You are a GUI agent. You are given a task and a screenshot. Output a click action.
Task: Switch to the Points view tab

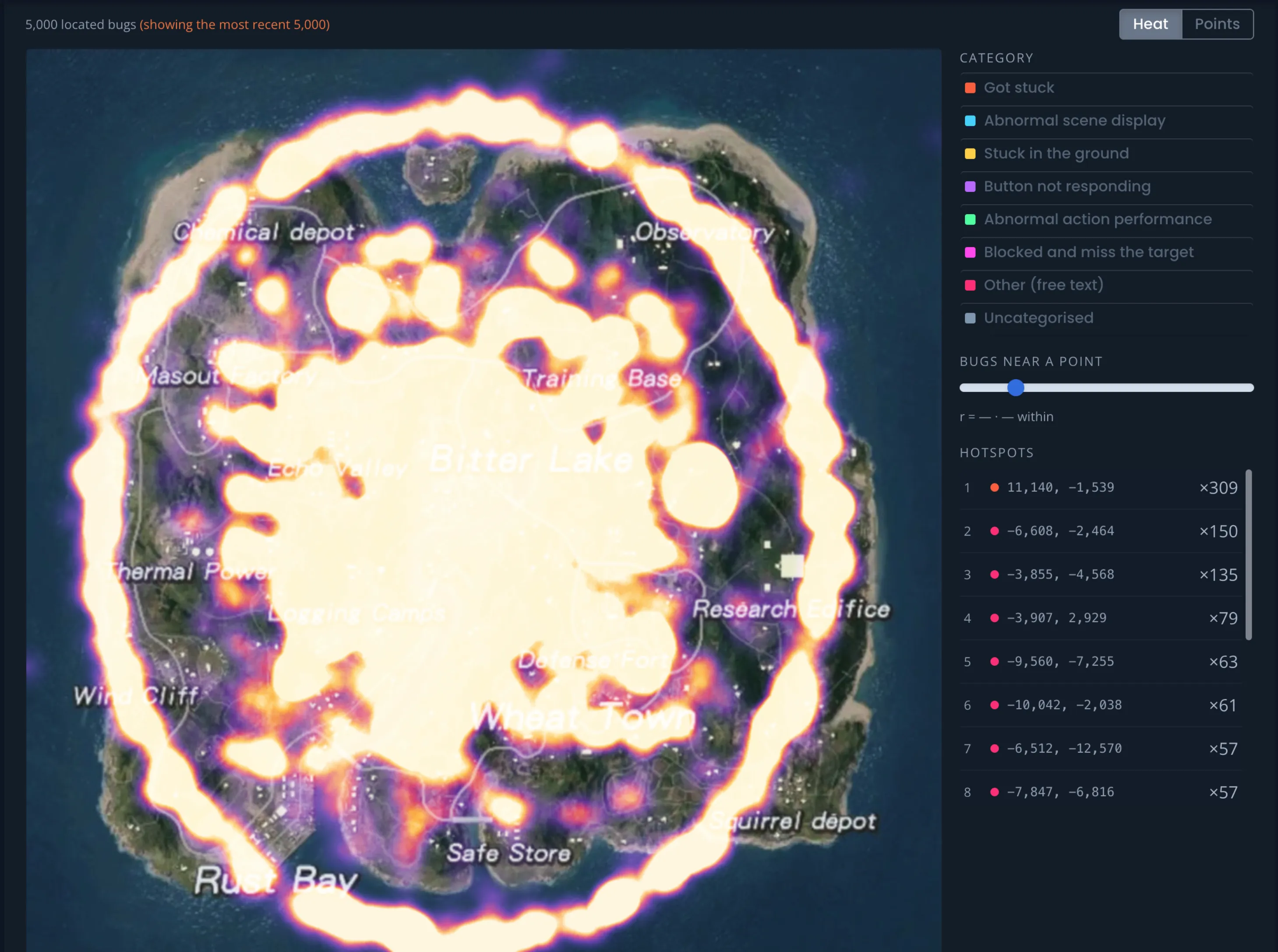[x=1217, y=24]
